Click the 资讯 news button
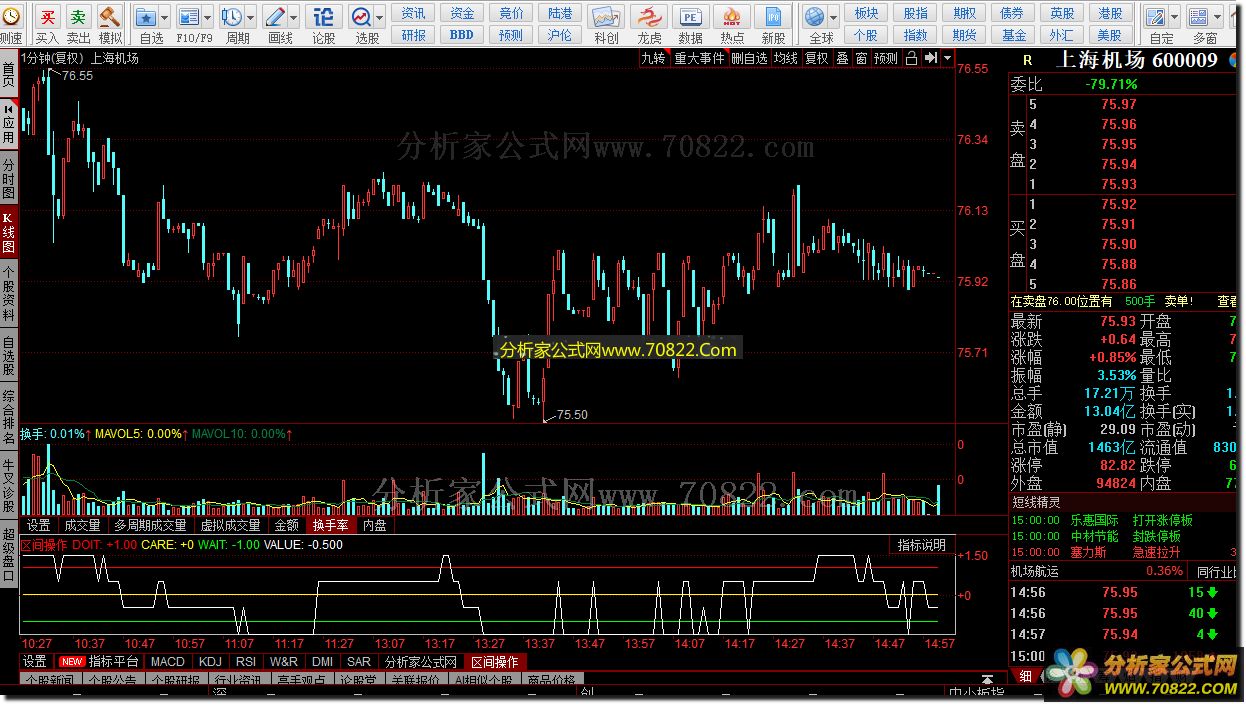The height and width of the screenshot is (704, 1246). click(413, 13)
